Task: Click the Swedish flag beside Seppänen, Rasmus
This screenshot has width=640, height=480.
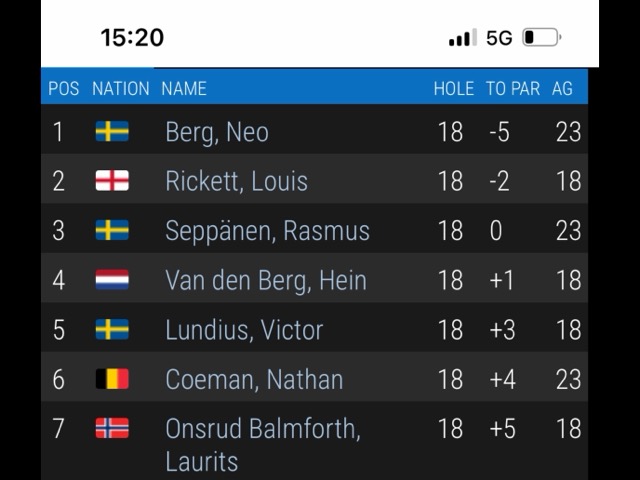Action: tap(112, 230)
